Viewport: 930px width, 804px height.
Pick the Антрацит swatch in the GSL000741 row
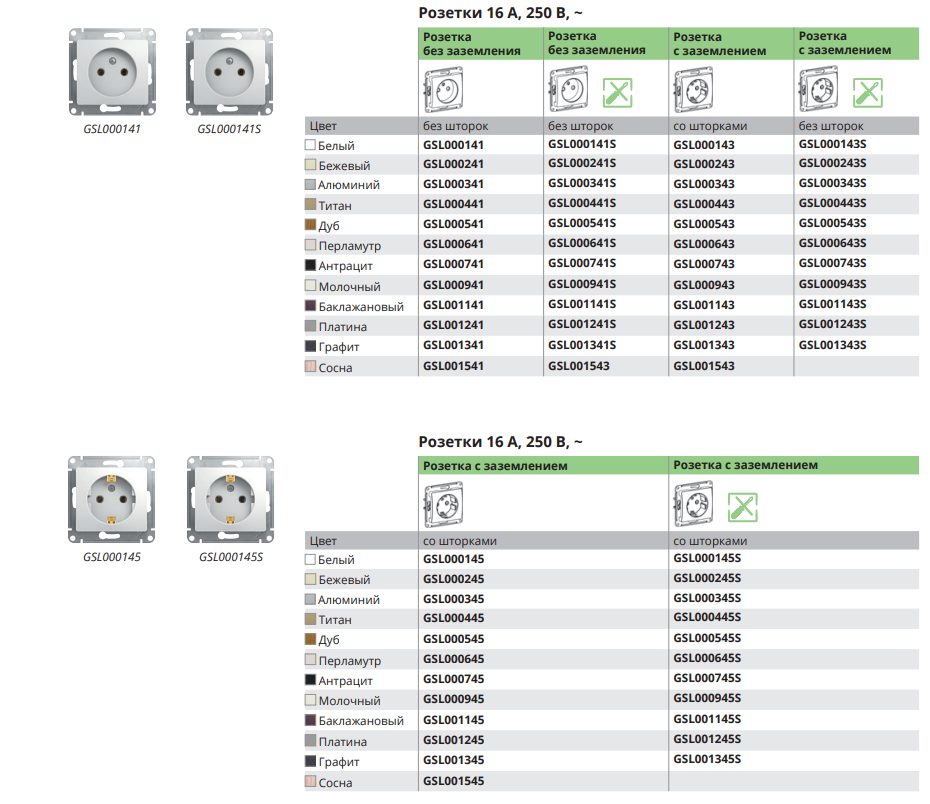(310, 265)
